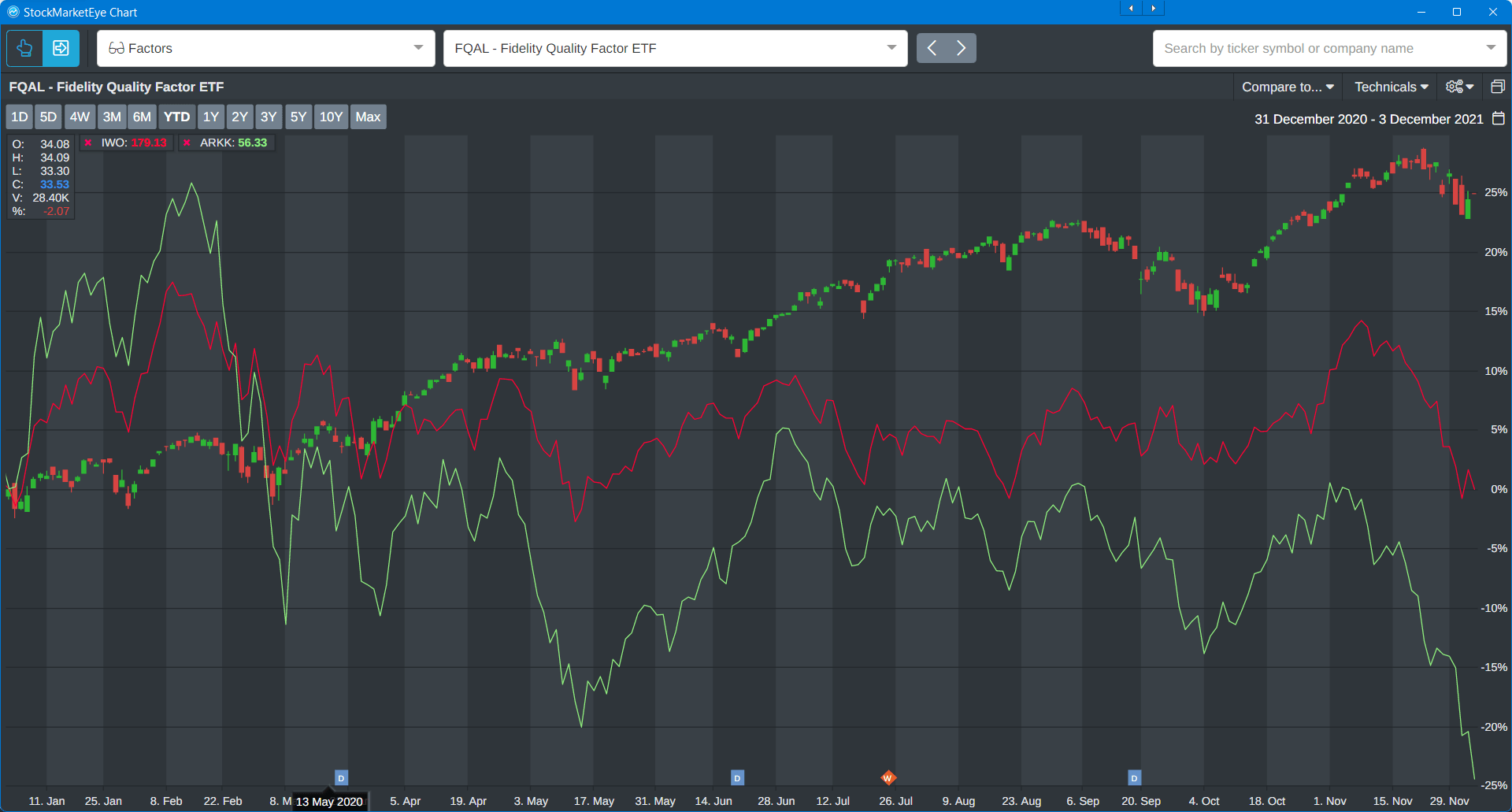Screen dimensions: 1512x812
Task: Click the -20% y-axis label
Action: pos(1494,727)
